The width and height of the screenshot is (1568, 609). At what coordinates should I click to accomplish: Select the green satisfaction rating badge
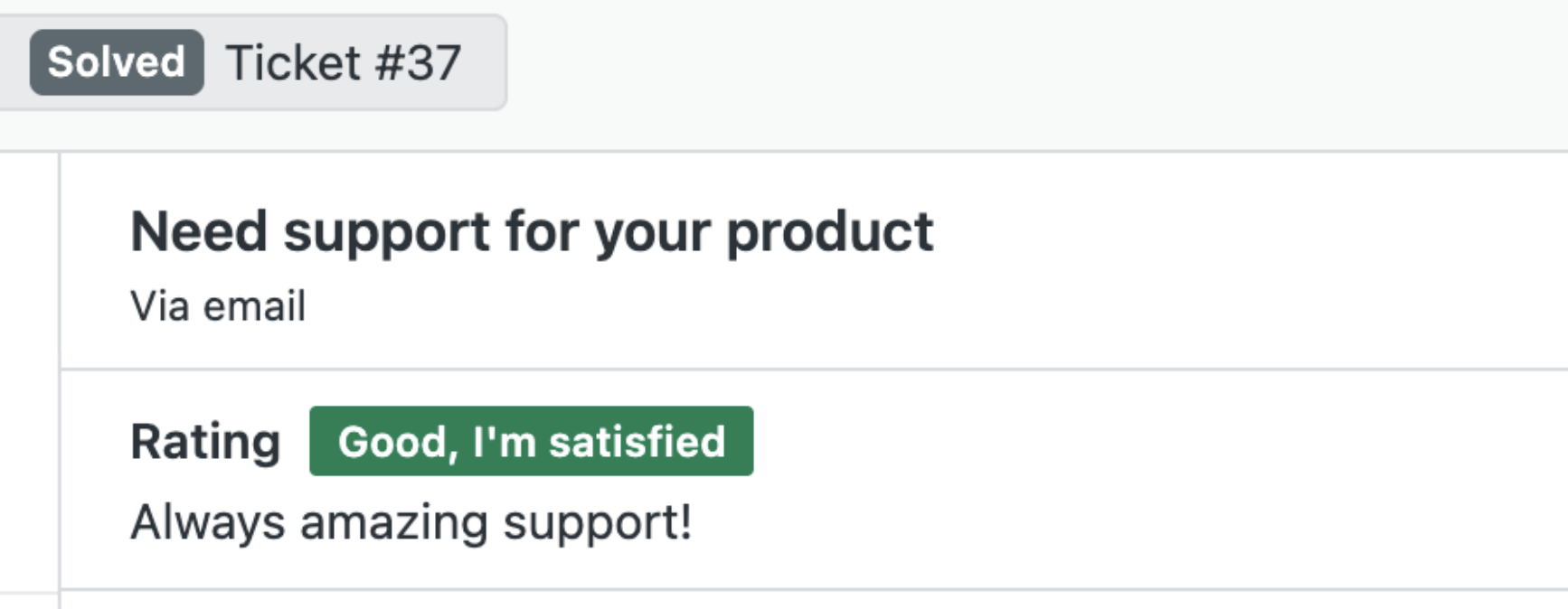point(532,444)
